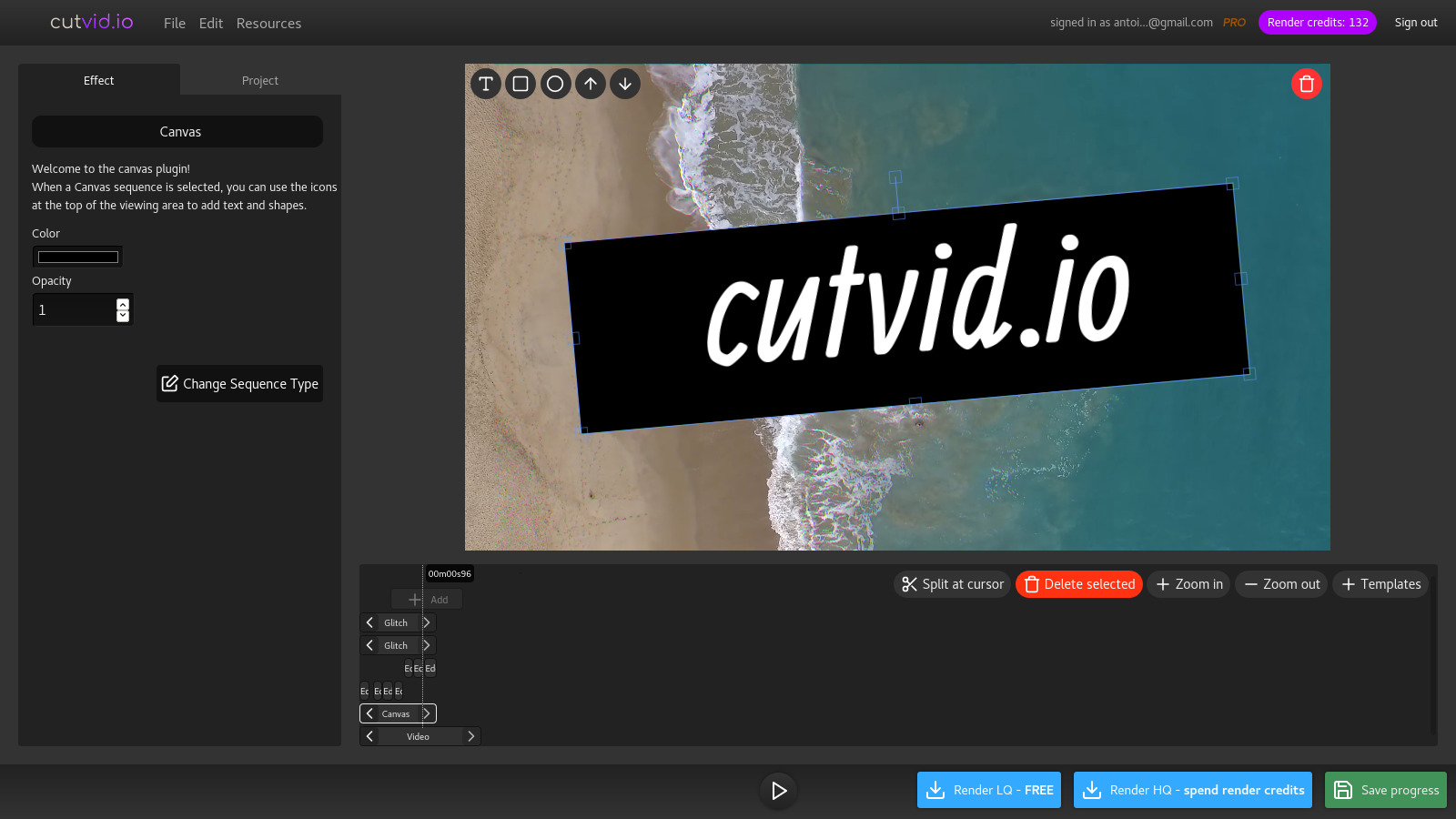The width and height of the screenshot is (1456, 819).
Task: Select the Canvas clip in the timeline
Action: [x=396, y=713]
